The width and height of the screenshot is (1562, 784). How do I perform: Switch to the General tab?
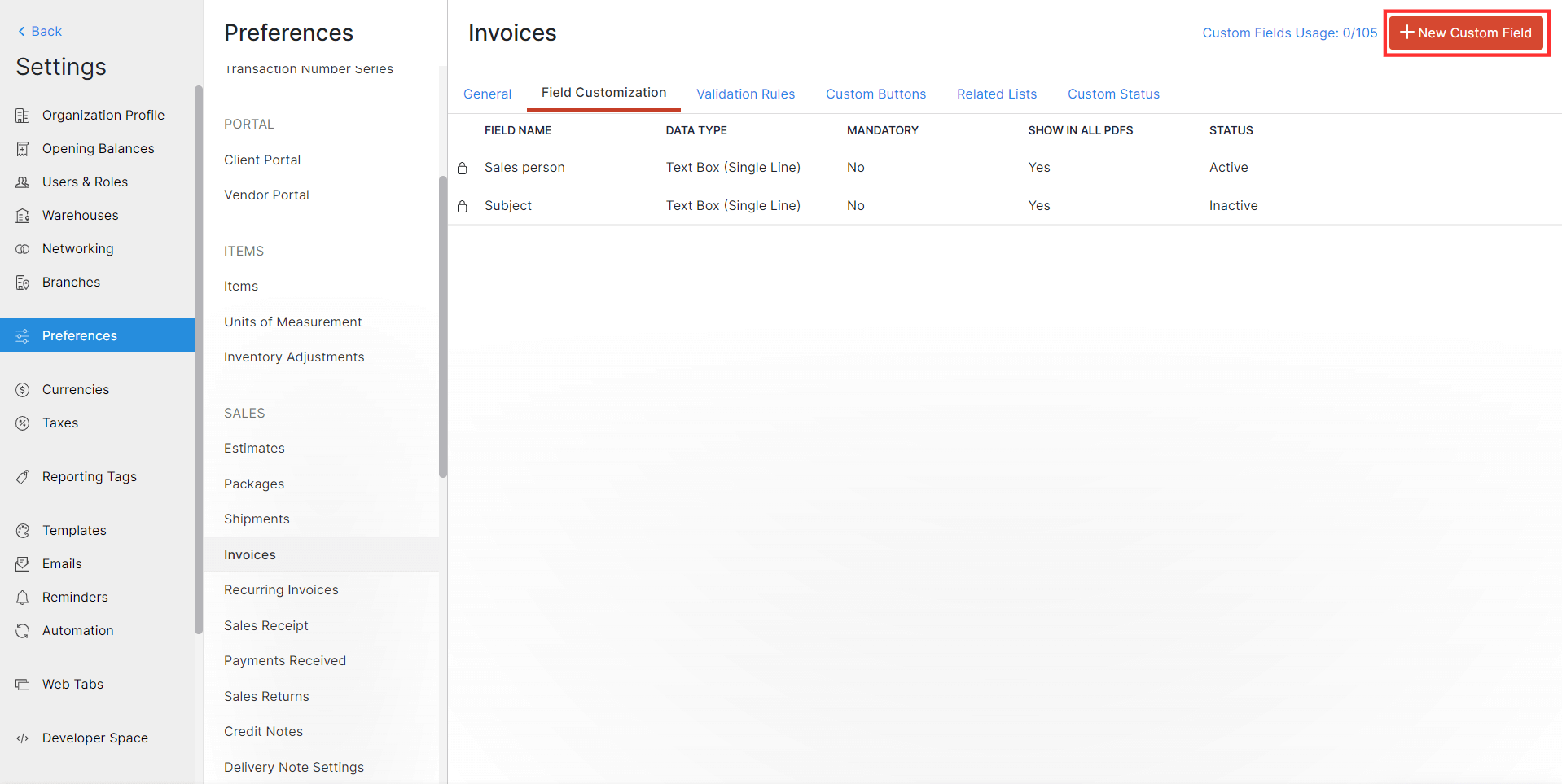coord(487,94)
